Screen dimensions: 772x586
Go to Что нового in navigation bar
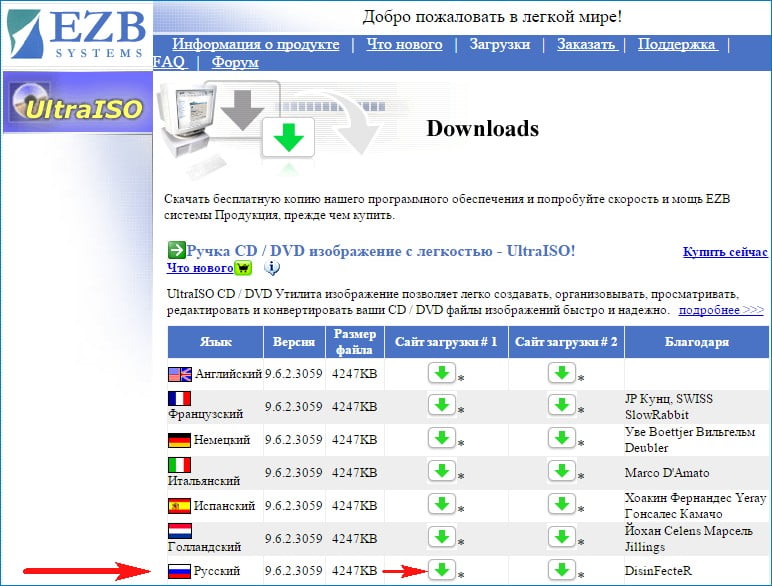[404, 44]
